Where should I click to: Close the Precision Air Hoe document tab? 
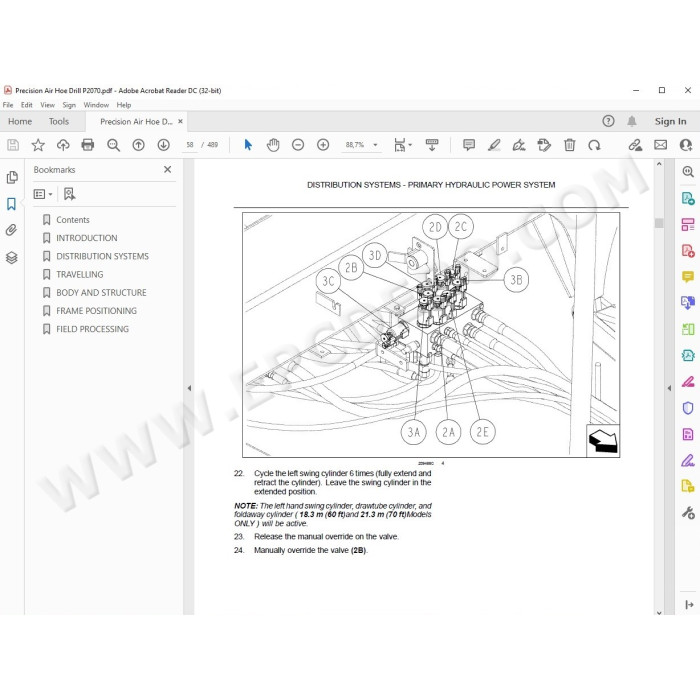tap(180, 121)
